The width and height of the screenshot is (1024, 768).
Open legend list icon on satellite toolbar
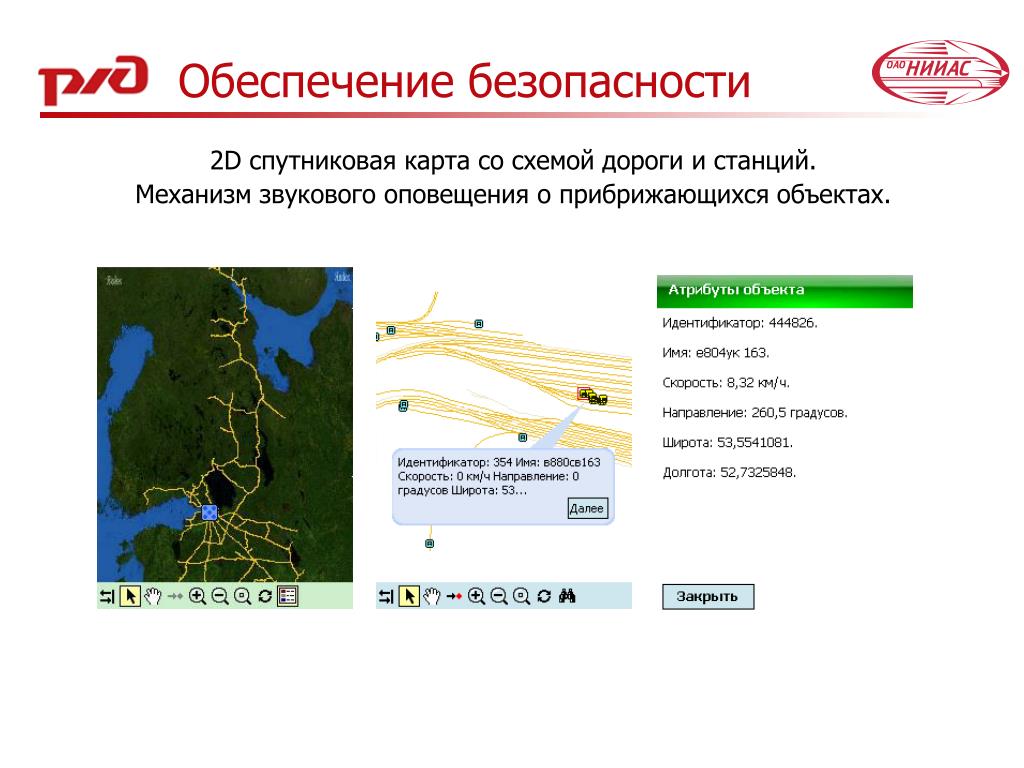coord(287,596)
